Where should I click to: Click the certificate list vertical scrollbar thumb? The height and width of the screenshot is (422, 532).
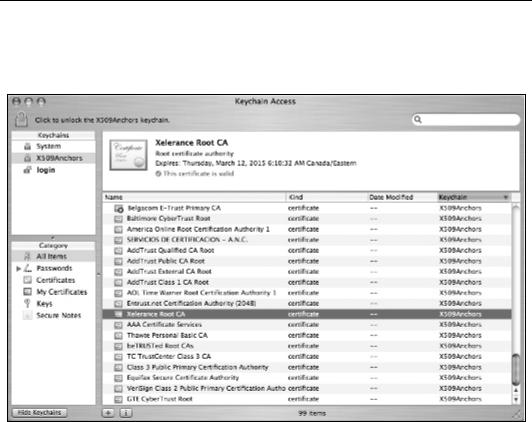click(515, 369)
